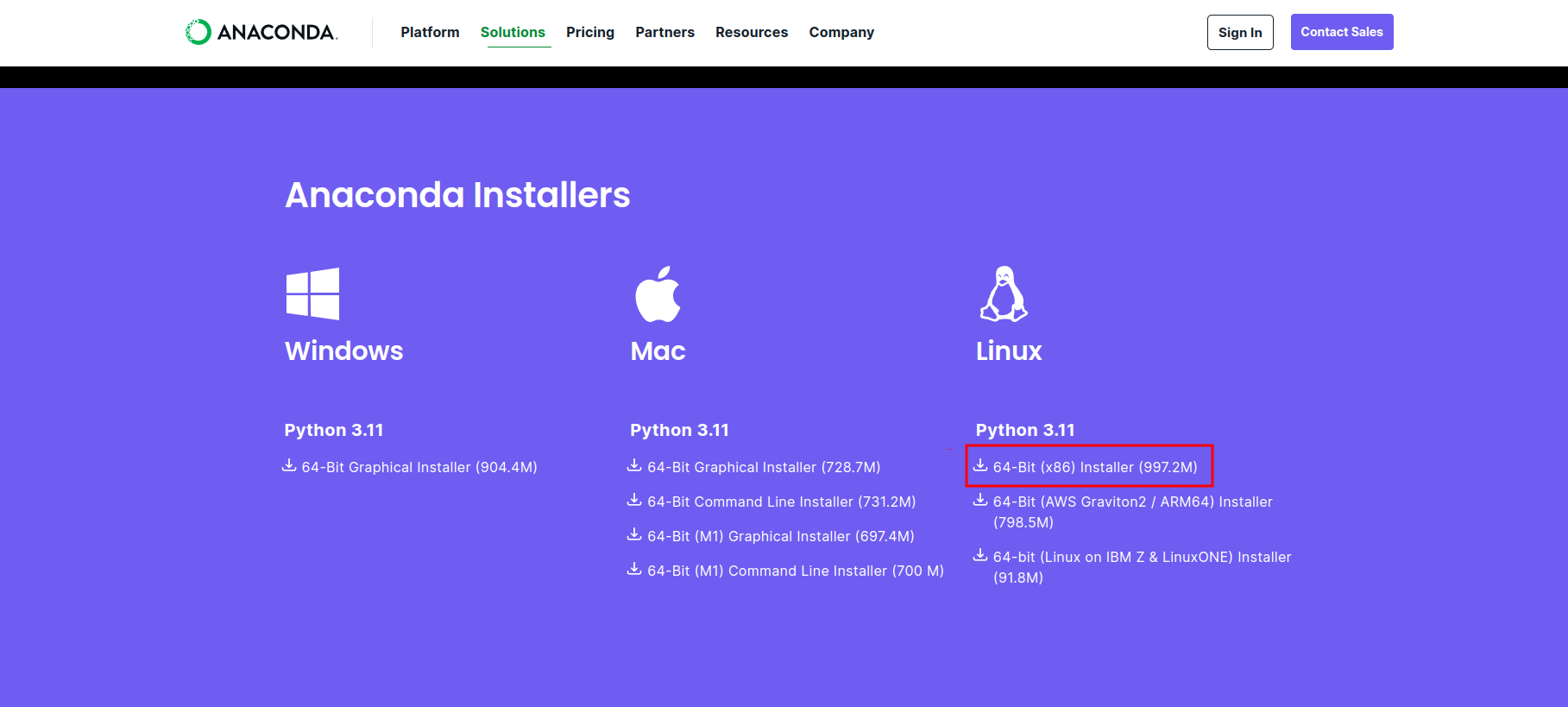Download 64-Bit (M1) Graphical Installer (697.4M)

781,536
